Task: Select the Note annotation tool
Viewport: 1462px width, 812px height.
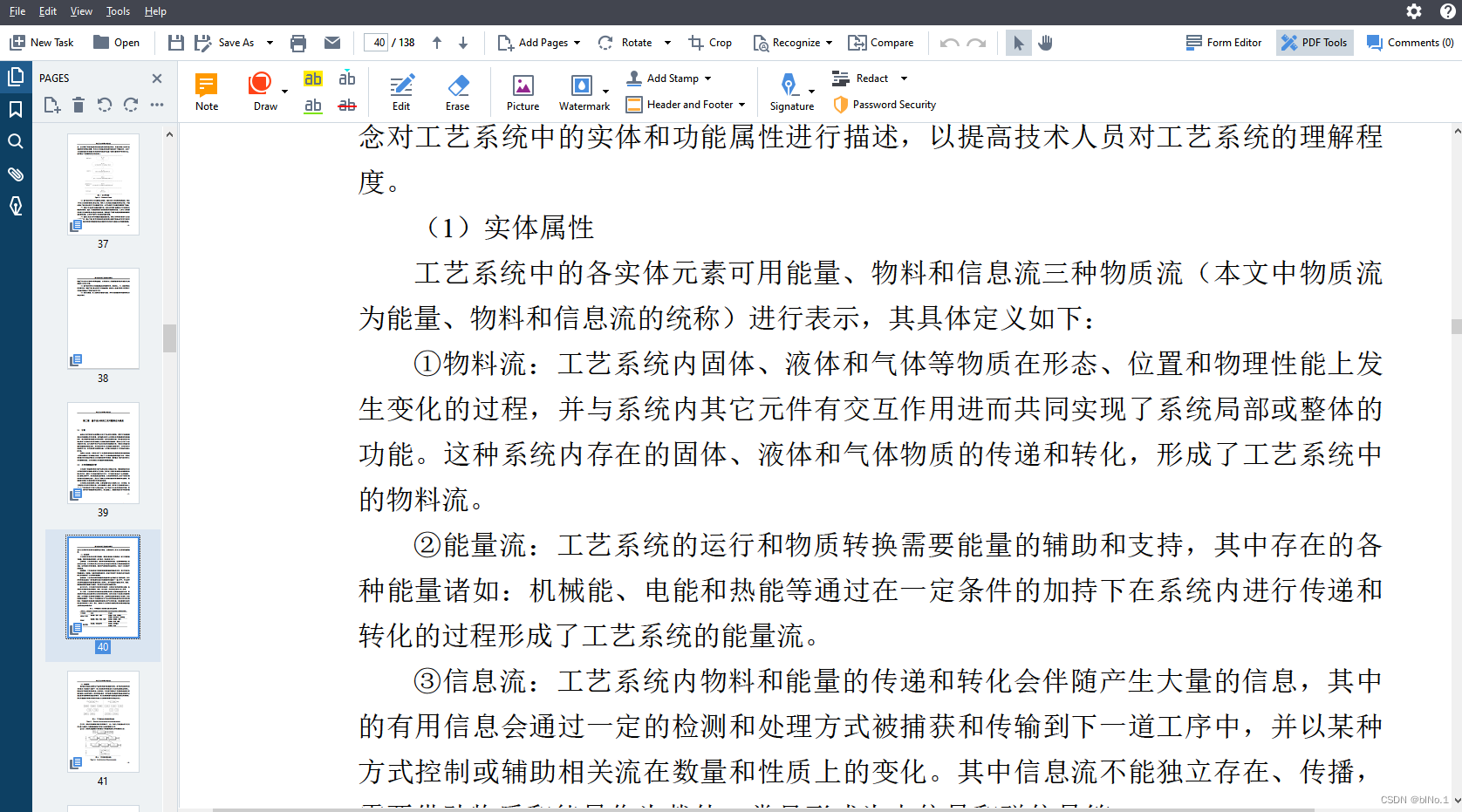Action: (206, 91)
